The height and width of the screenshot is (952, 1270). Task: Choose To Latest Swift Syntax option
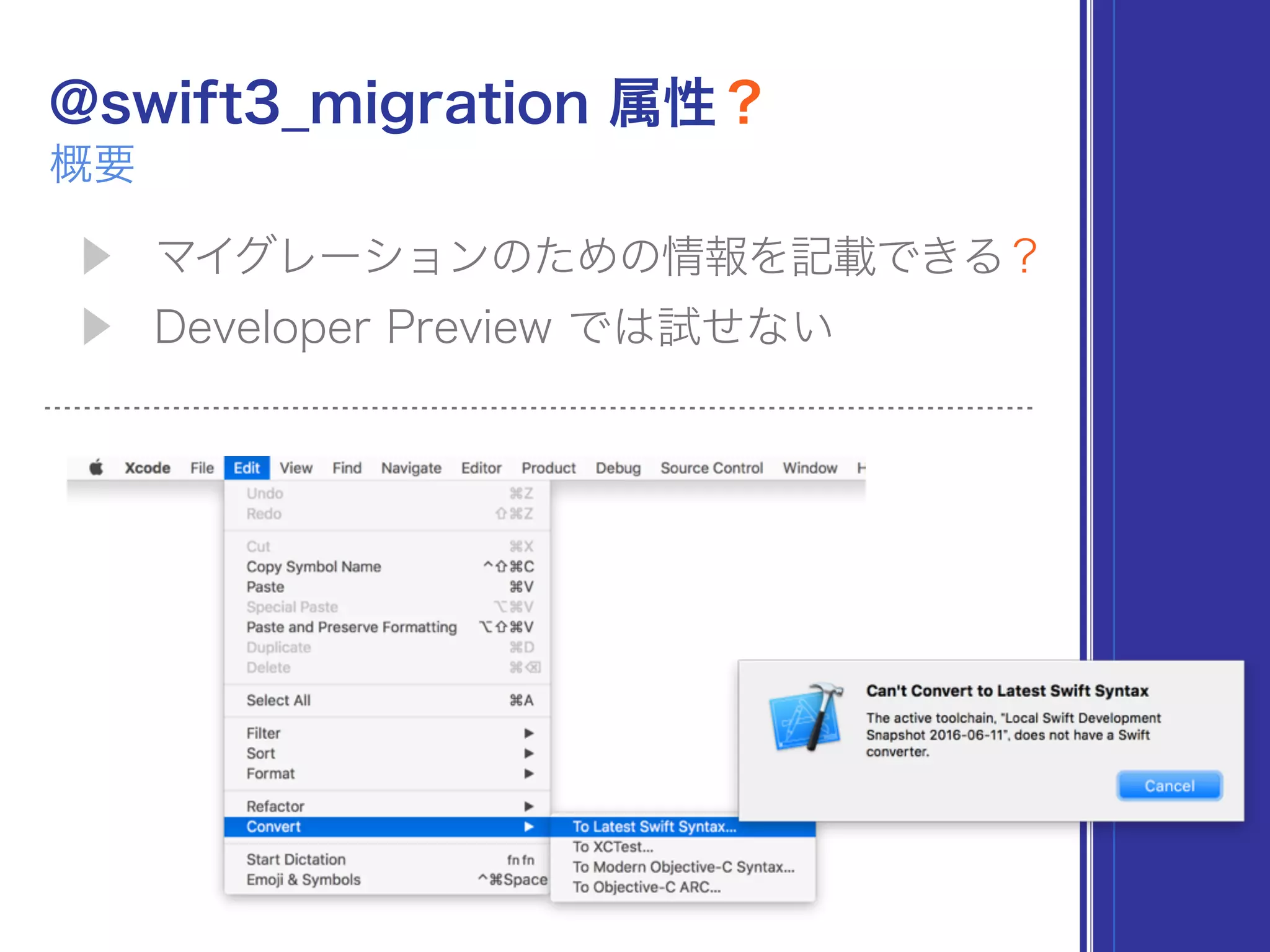pyautogui.click(x=654, y=827)
